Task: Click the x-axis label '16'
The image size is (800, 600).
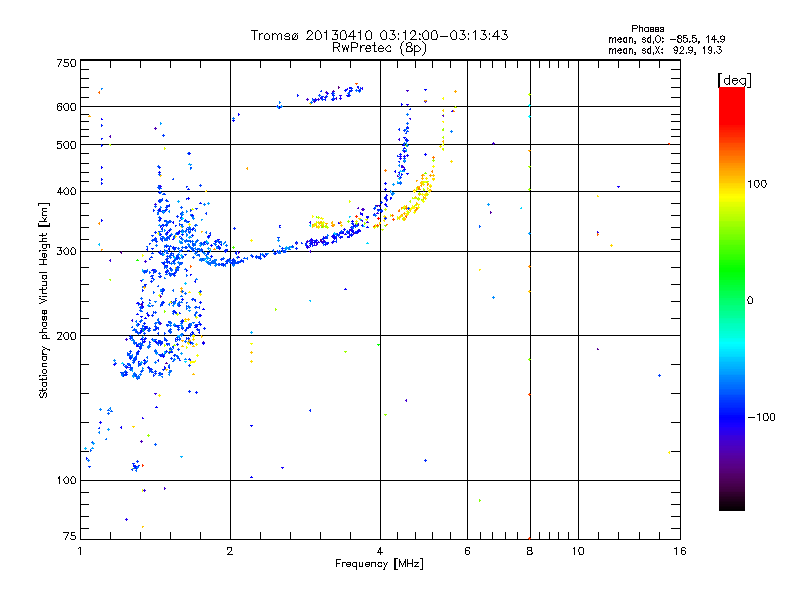Action: click(x=680, y=551)
